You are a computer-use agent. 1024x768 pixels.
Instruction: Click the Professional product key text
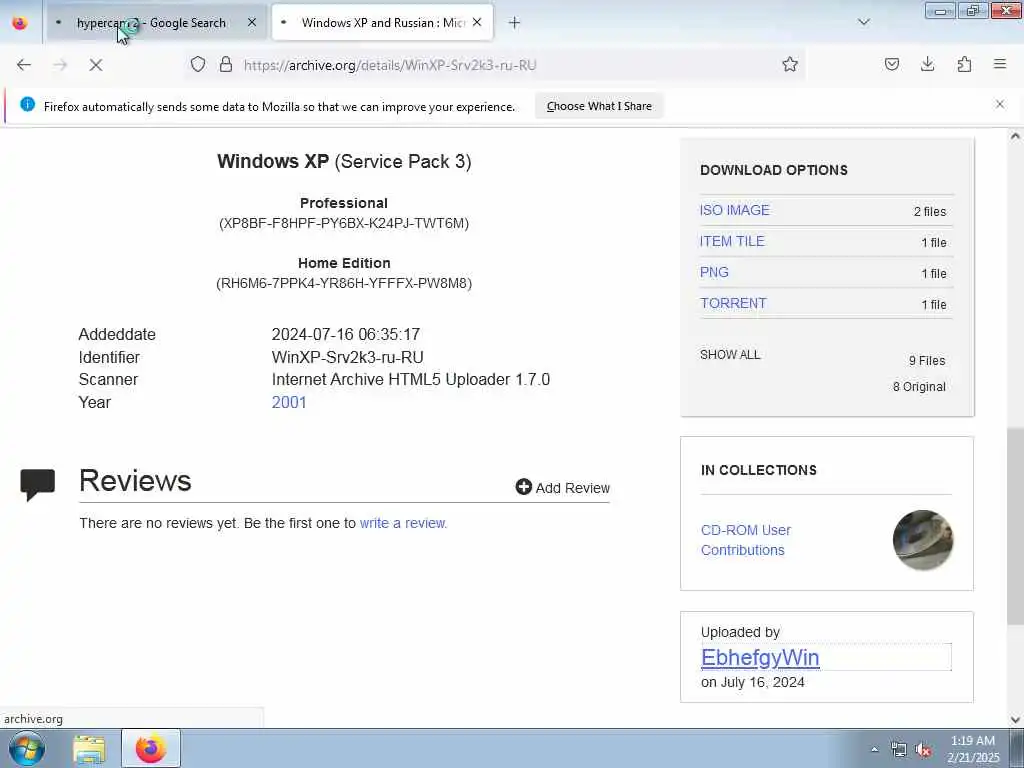(x=344, y=223)
